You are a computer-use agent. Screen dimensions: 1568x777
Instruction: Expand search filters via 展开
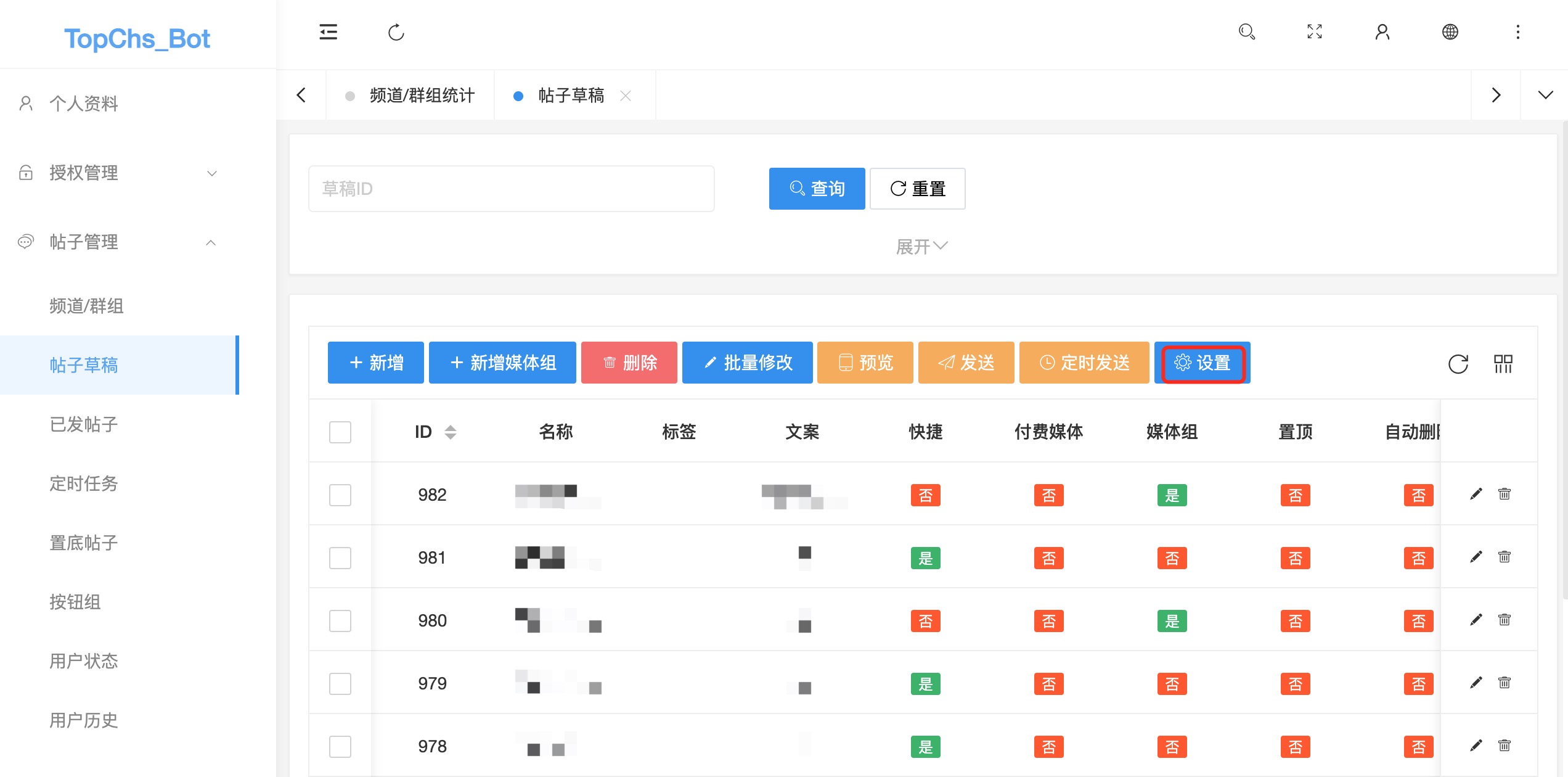click(921, 247)
